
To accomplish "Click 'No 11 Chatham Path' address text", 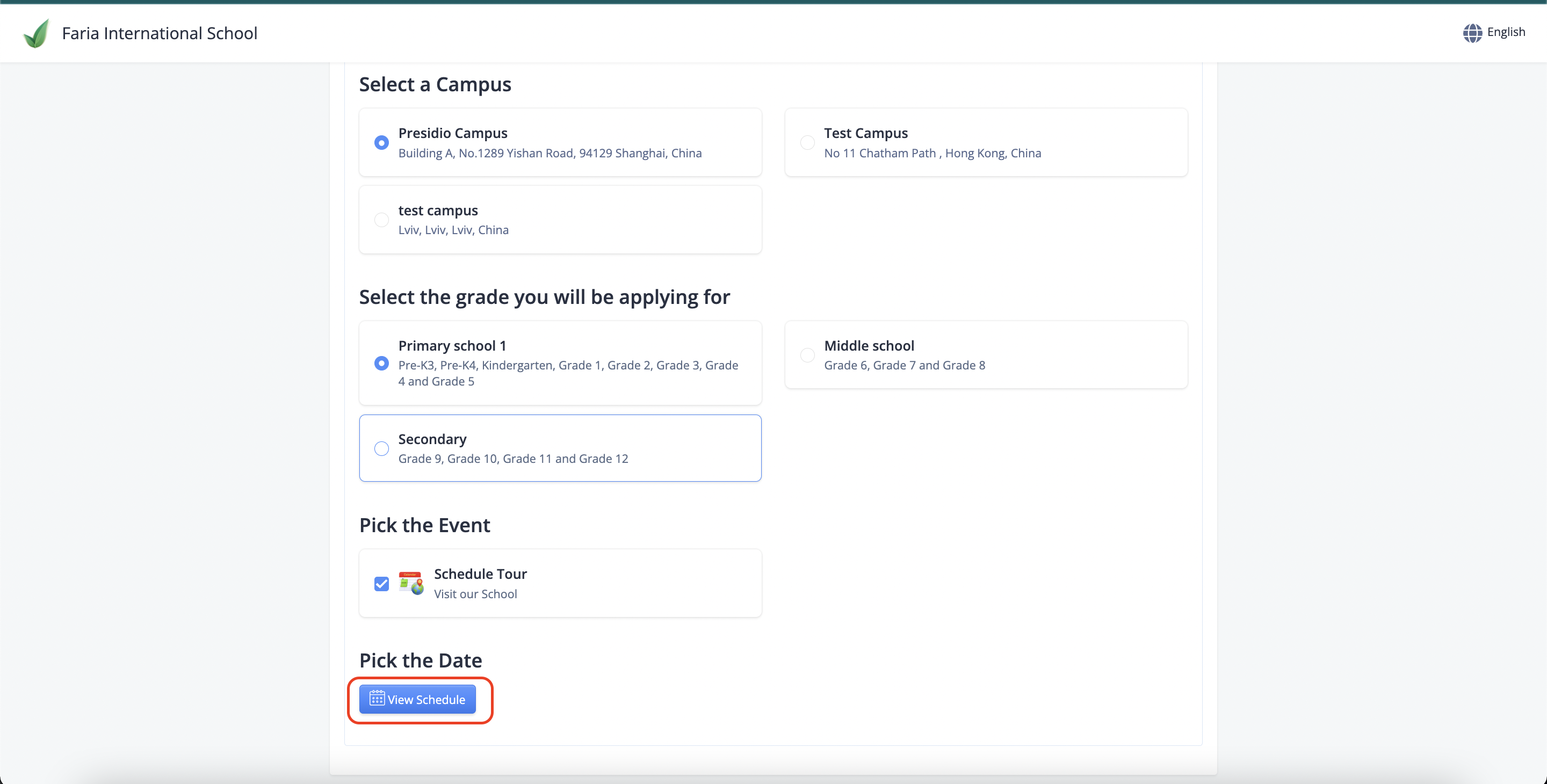I will click(932, 153).
